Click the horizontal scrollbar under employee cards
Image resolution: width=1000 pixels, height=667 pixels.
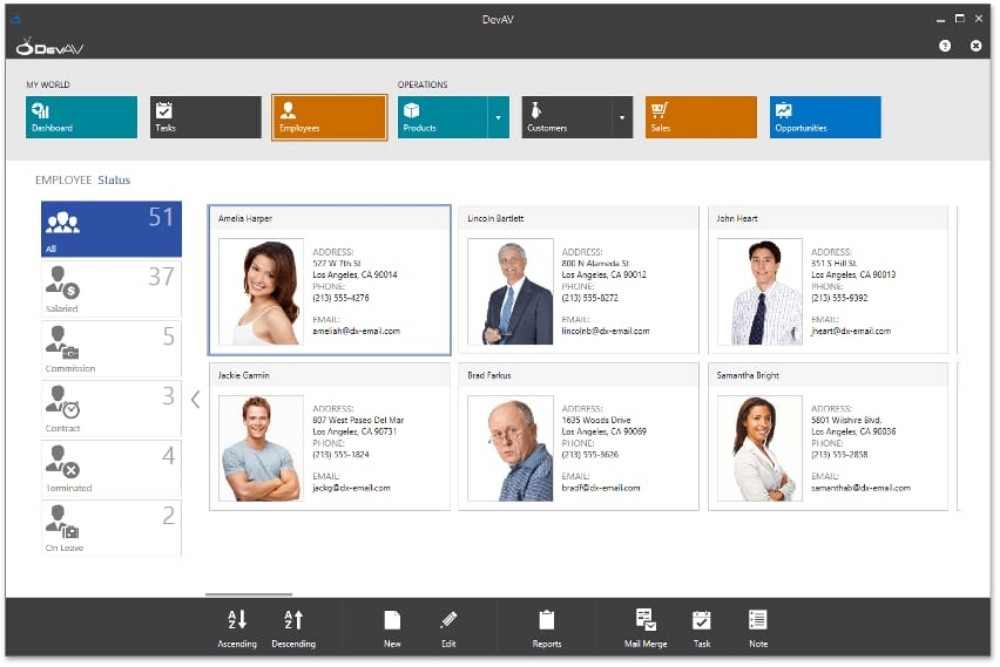click(x=249, y=594)
